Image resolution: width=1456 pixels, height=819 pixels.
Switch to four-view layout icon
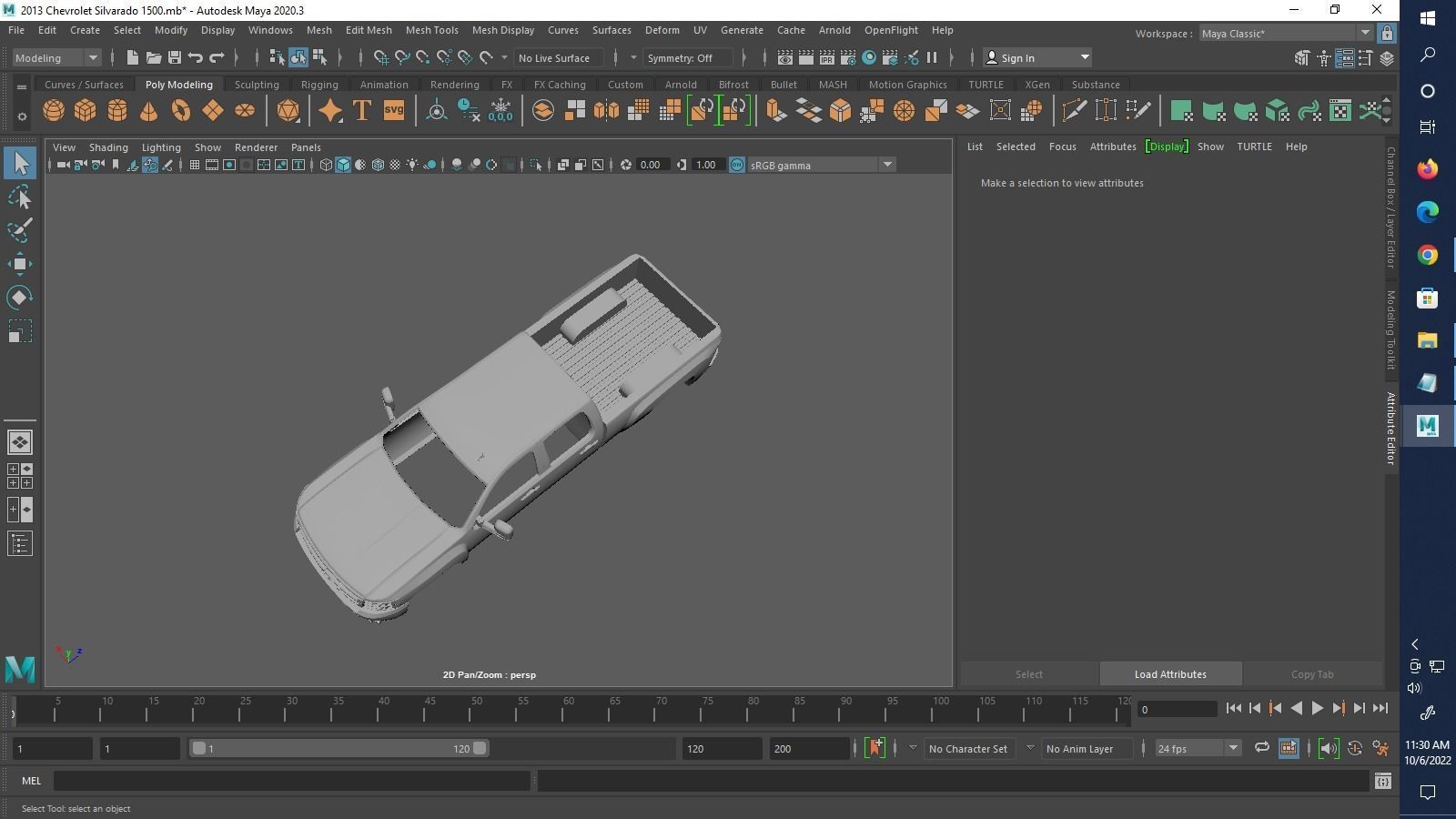tap(20, 476)
